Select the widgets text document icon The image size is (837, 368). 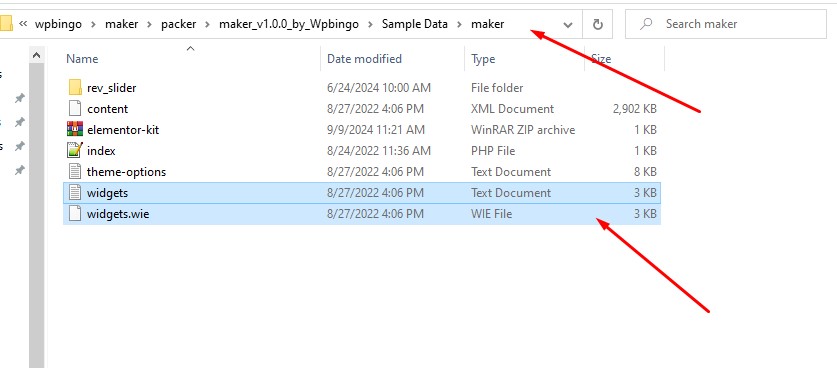(x=75, y=192)
